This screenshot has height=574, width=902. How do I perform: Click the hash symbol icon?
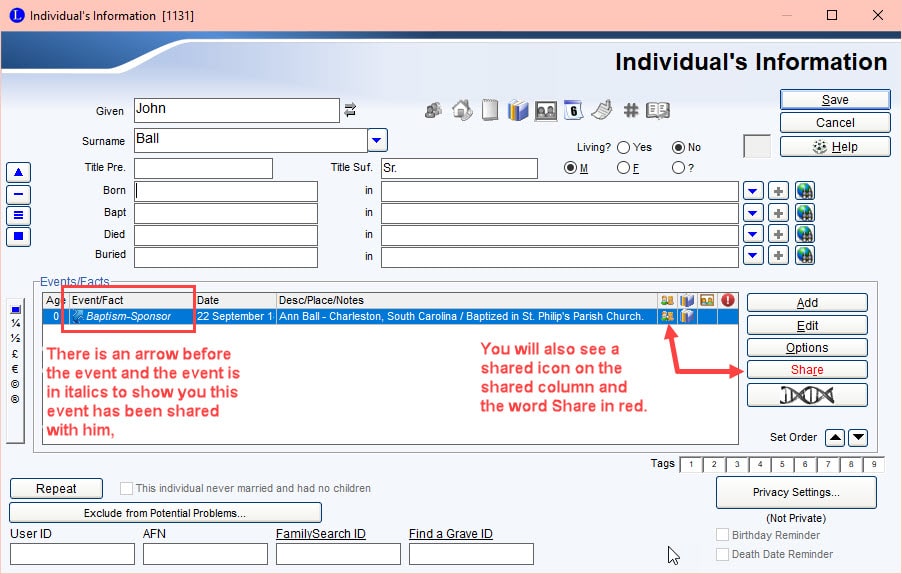pyautogui.click(x=630, y=110)
